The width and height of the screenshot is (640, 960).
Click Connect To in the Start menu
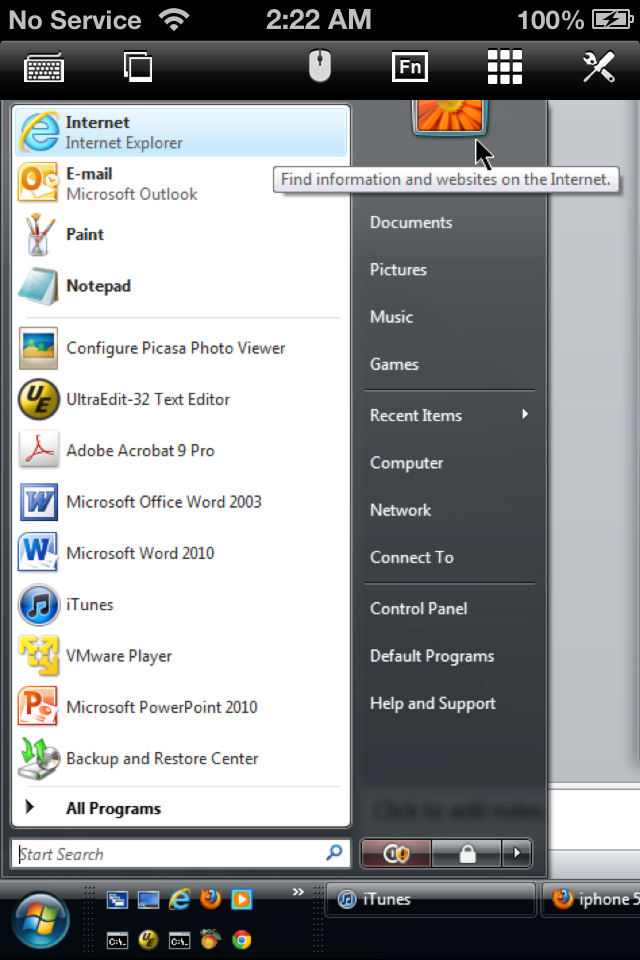click(x=412, y=557)
